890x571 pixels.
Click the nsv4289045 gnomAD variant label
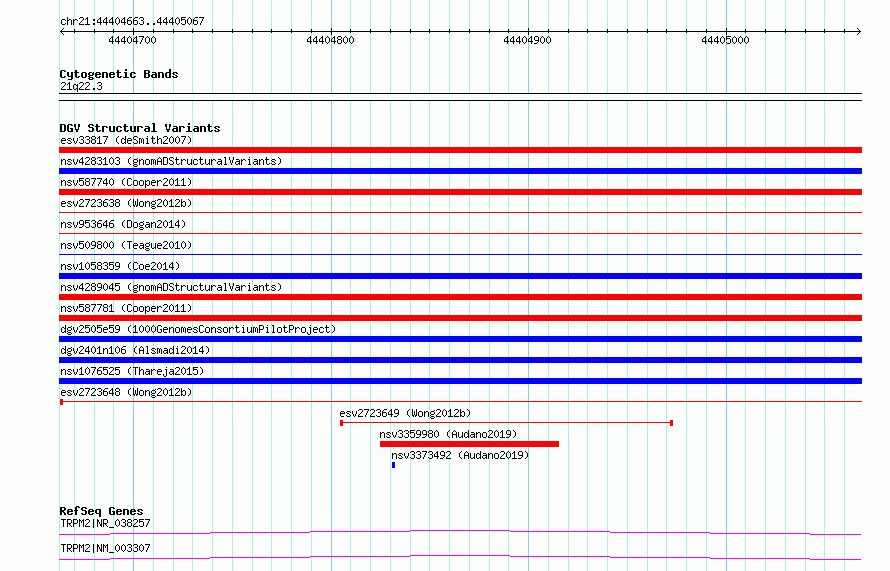171,287
